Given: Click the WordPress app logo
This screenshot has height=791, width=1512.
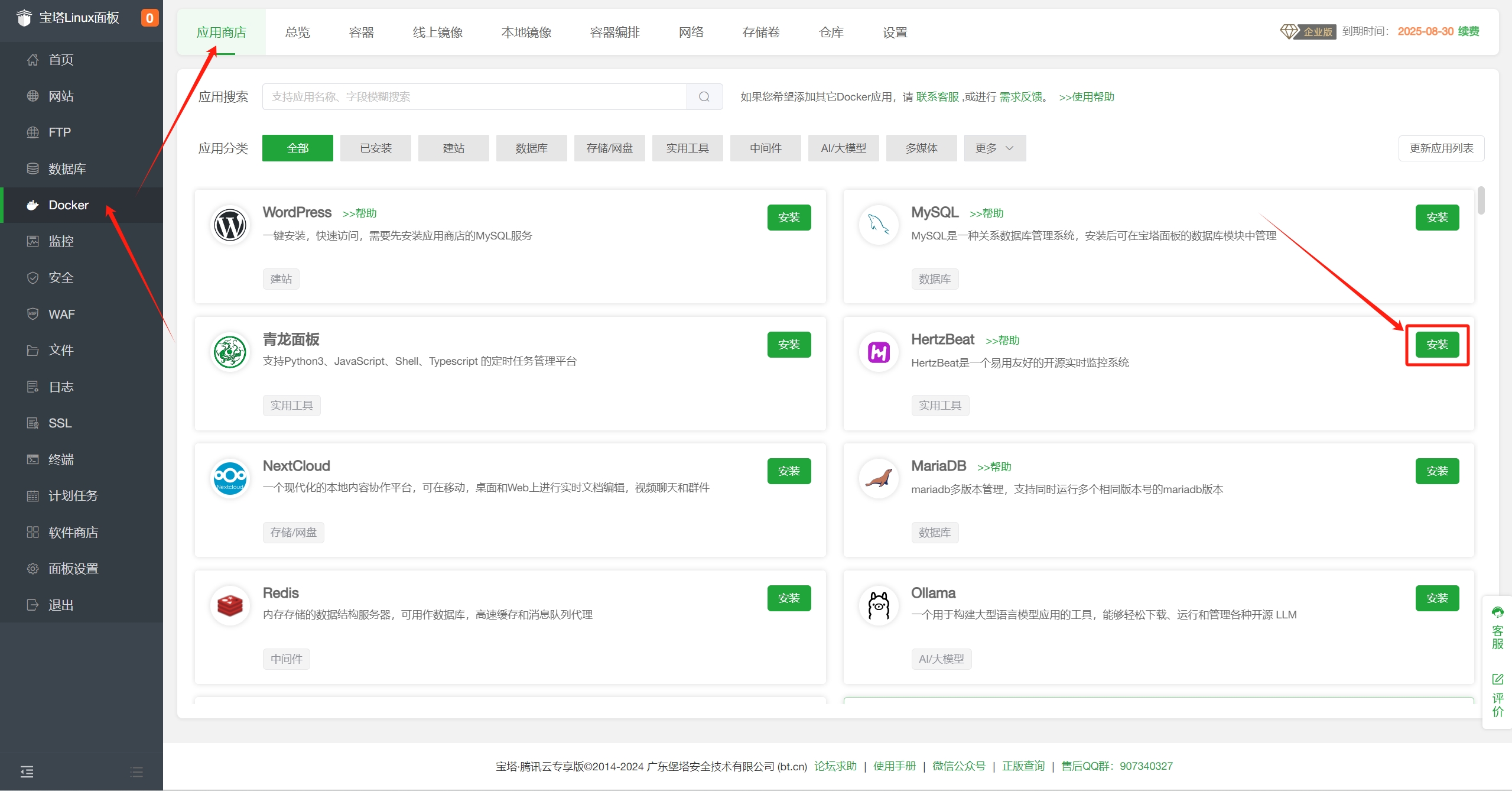Looking at the screenshot, I should 230,225.
